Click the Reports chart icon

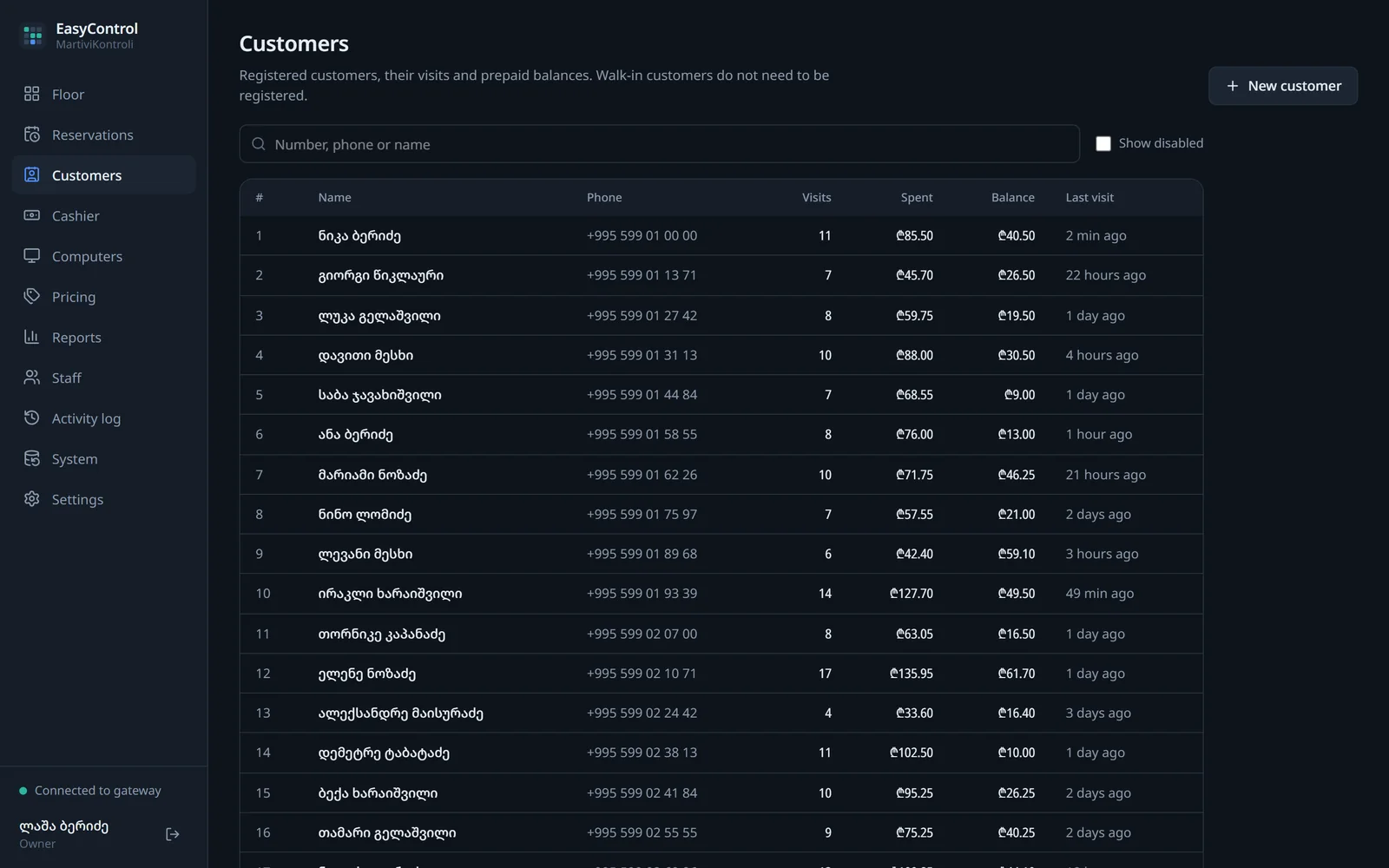(32, 337)
